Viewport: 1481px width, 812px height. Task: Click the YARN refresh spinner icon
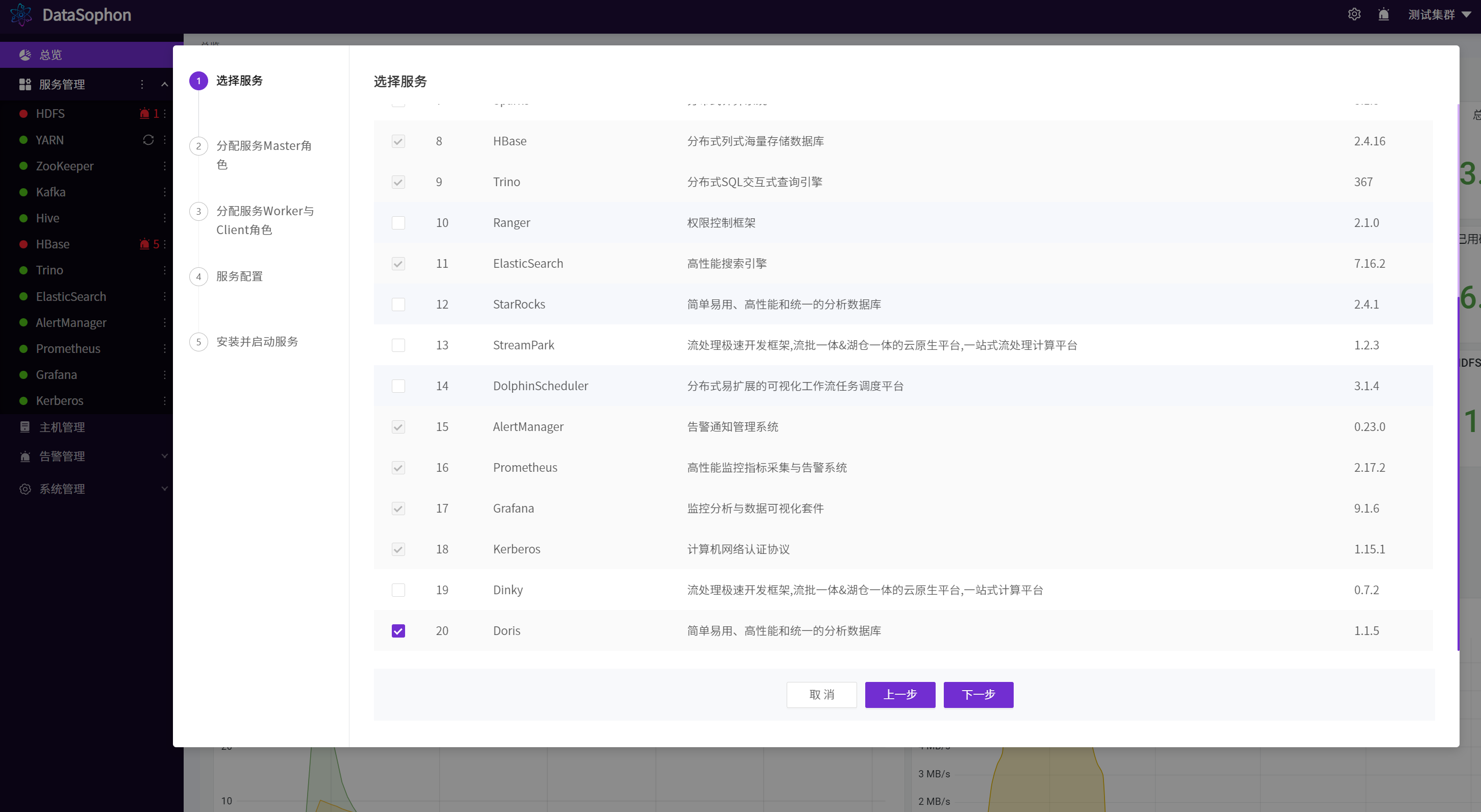148,140
